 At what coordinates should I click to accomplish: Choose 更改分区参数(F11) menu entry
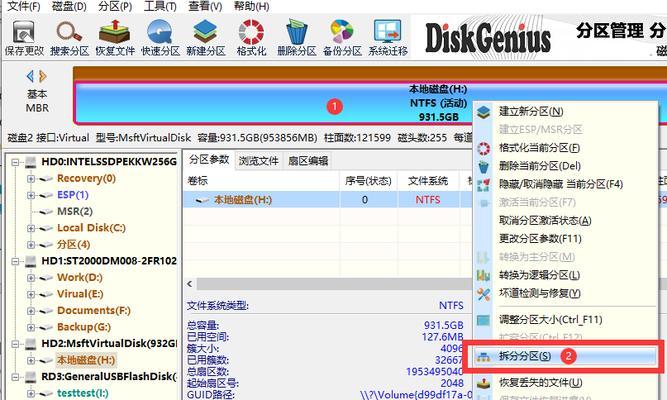click(x=540, y=239)
